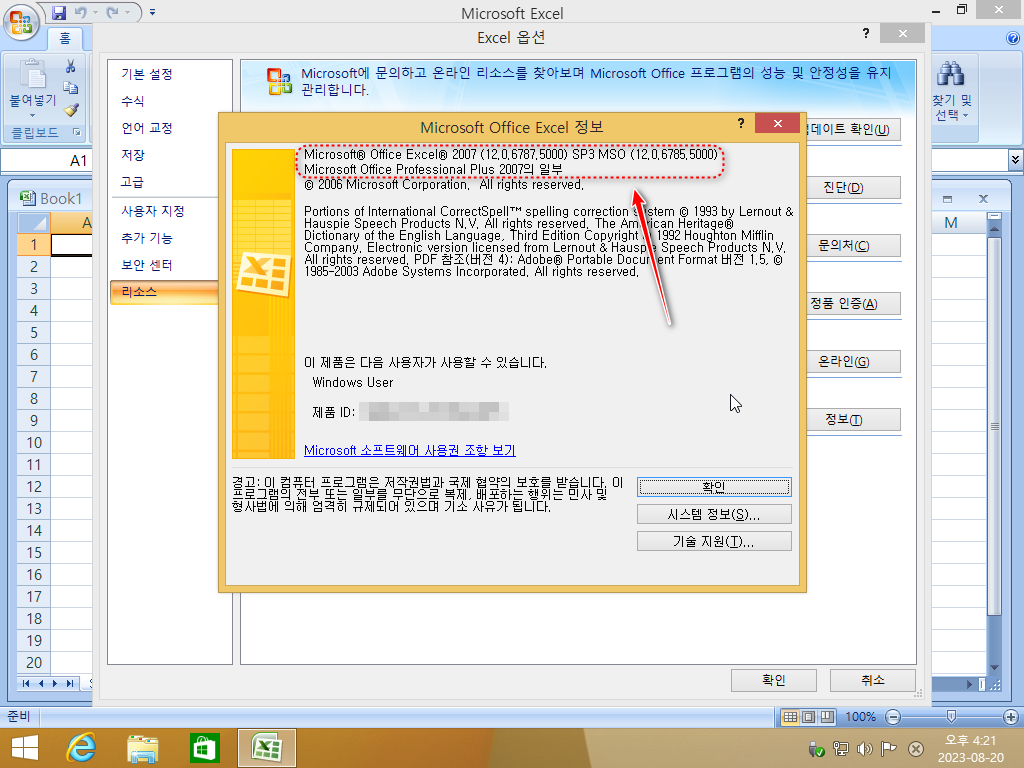The image size is (1024, 768).
Task: Open Customize Quick Access Toolbar dropdown
Action: point(152,12)
